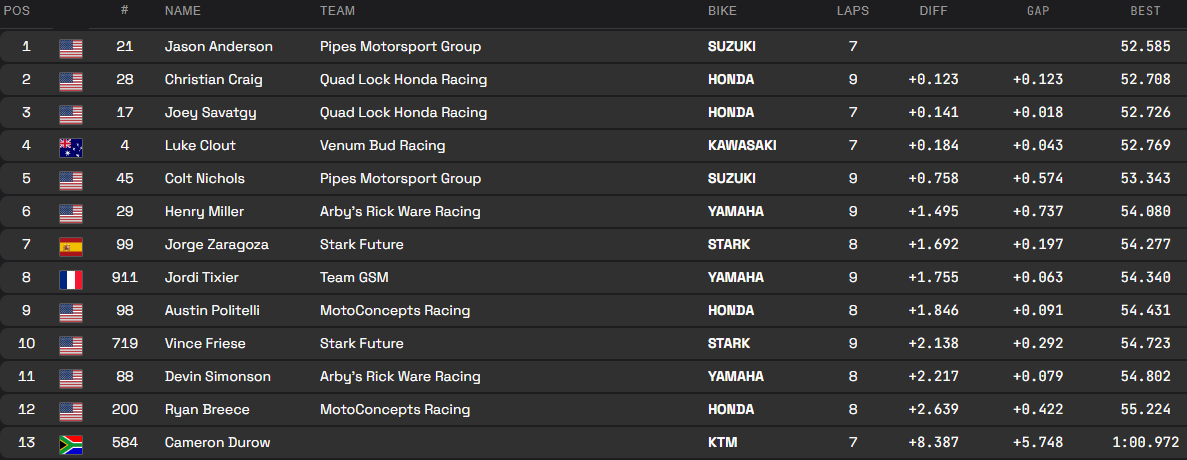Image resolution: width=1187 pixels, height=460 pixels.
Task: Select rider Joey Savatgy
Action: point(210,113)
